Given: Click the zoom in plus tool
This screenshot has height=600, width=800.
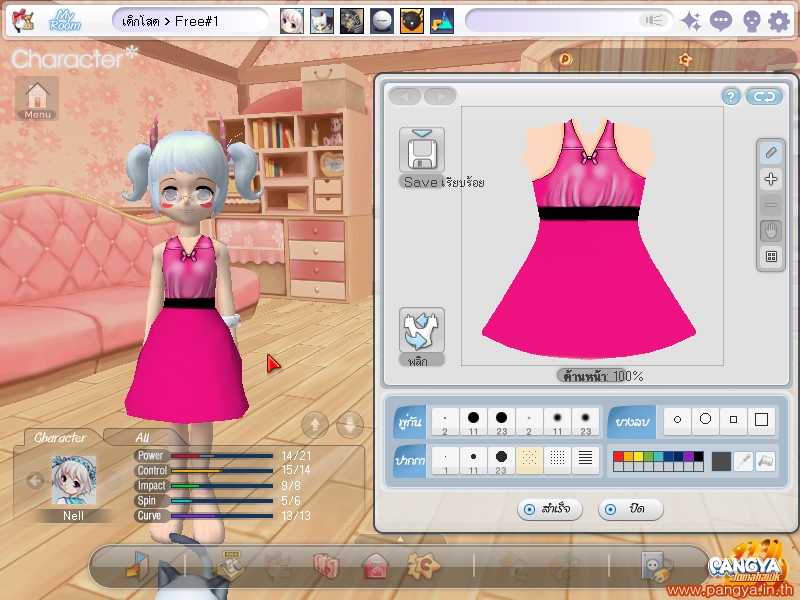Looking at the screenshot, I should pos(771,179).
